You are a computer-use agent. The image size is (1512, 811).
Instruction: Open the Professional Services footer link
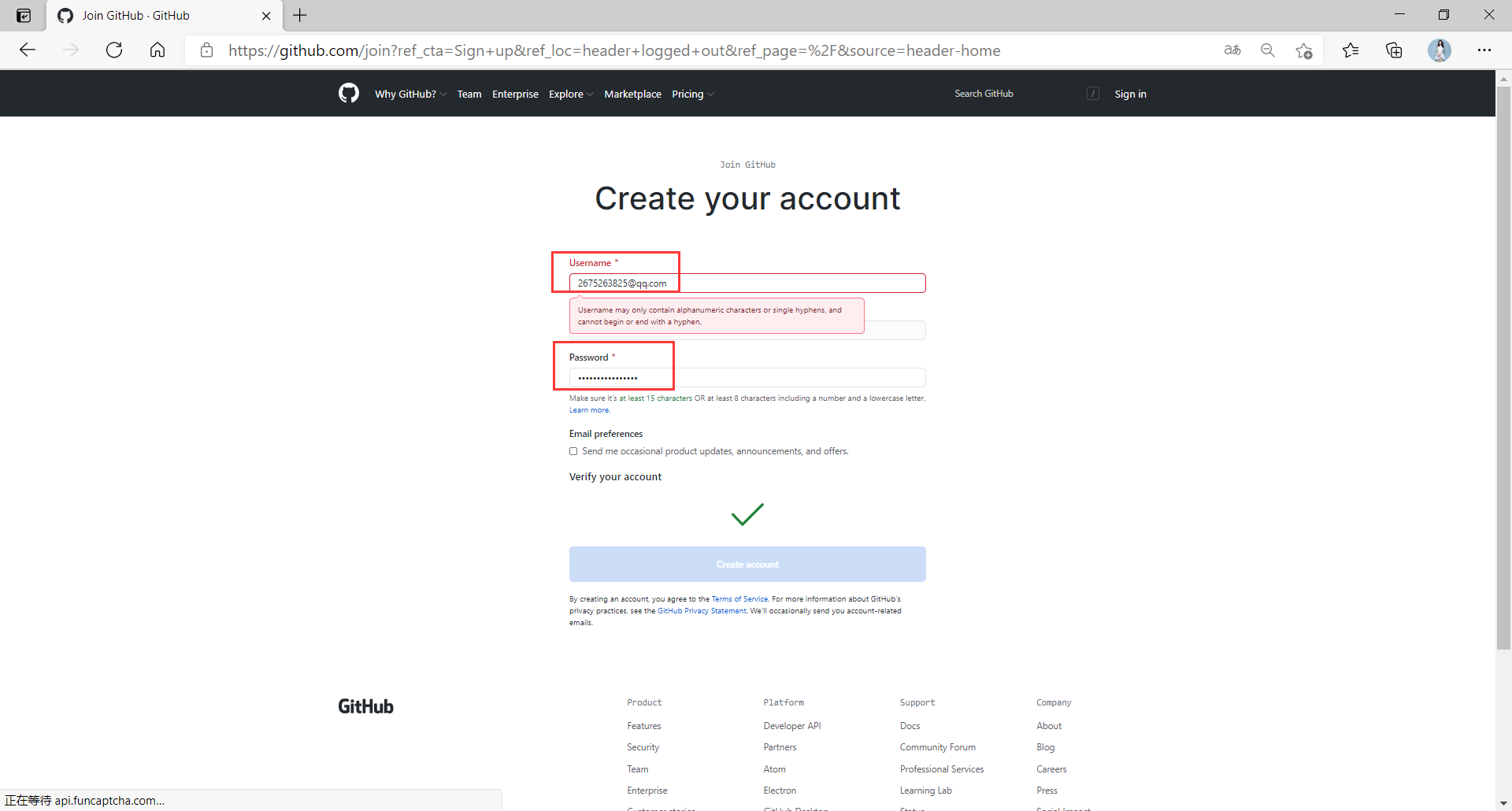point(942,769)
